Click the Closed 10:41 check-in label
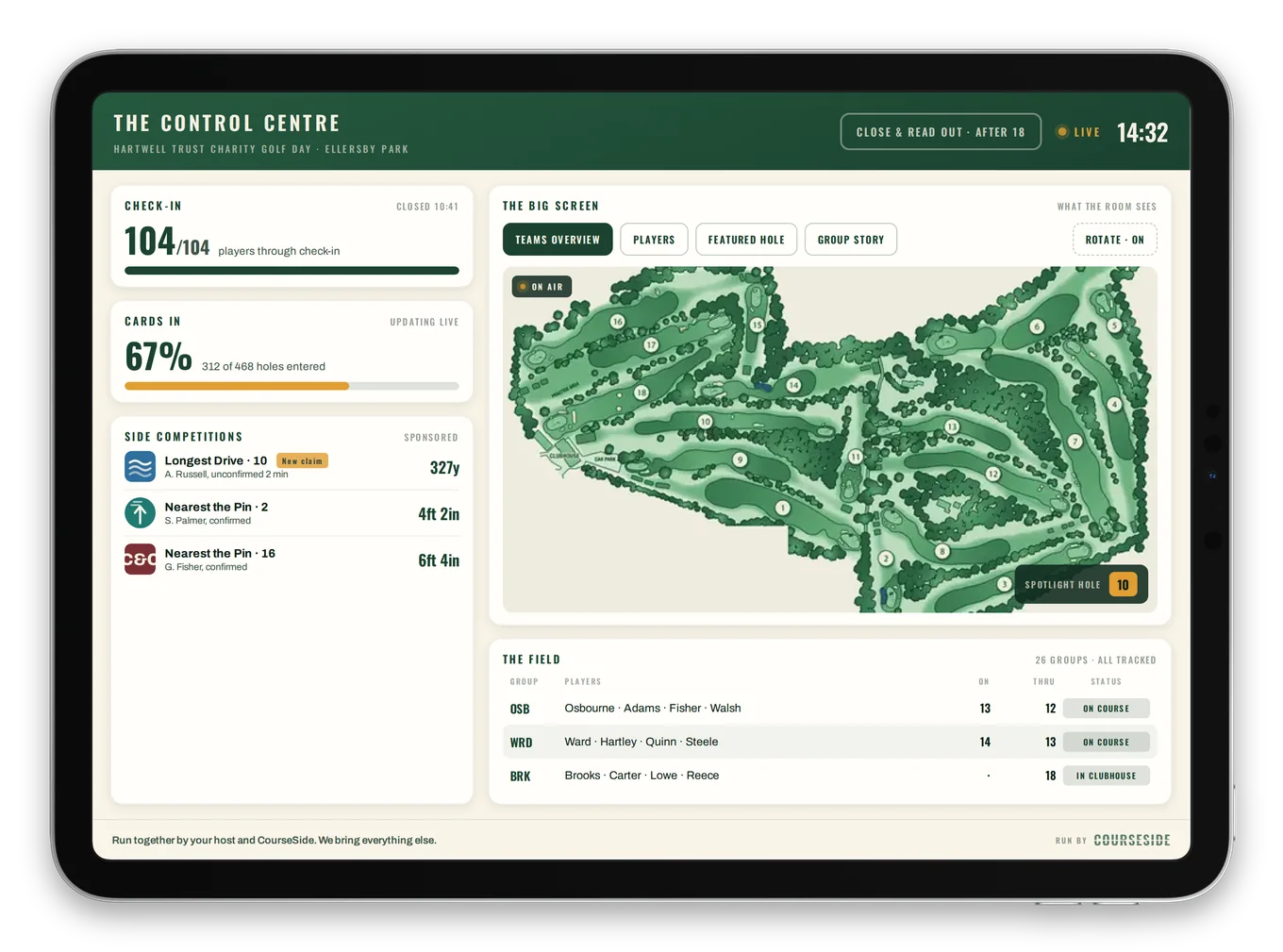The image size is (1283, 952). 427,207
